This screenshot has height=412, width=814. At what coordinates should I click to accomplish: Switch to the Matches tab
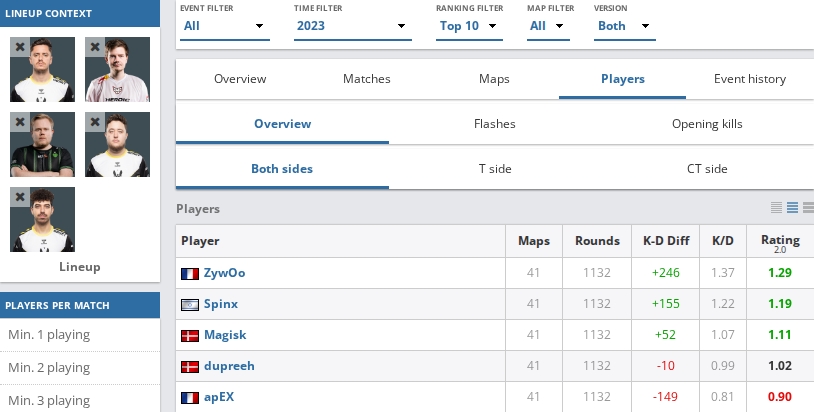tap(367, 79)
